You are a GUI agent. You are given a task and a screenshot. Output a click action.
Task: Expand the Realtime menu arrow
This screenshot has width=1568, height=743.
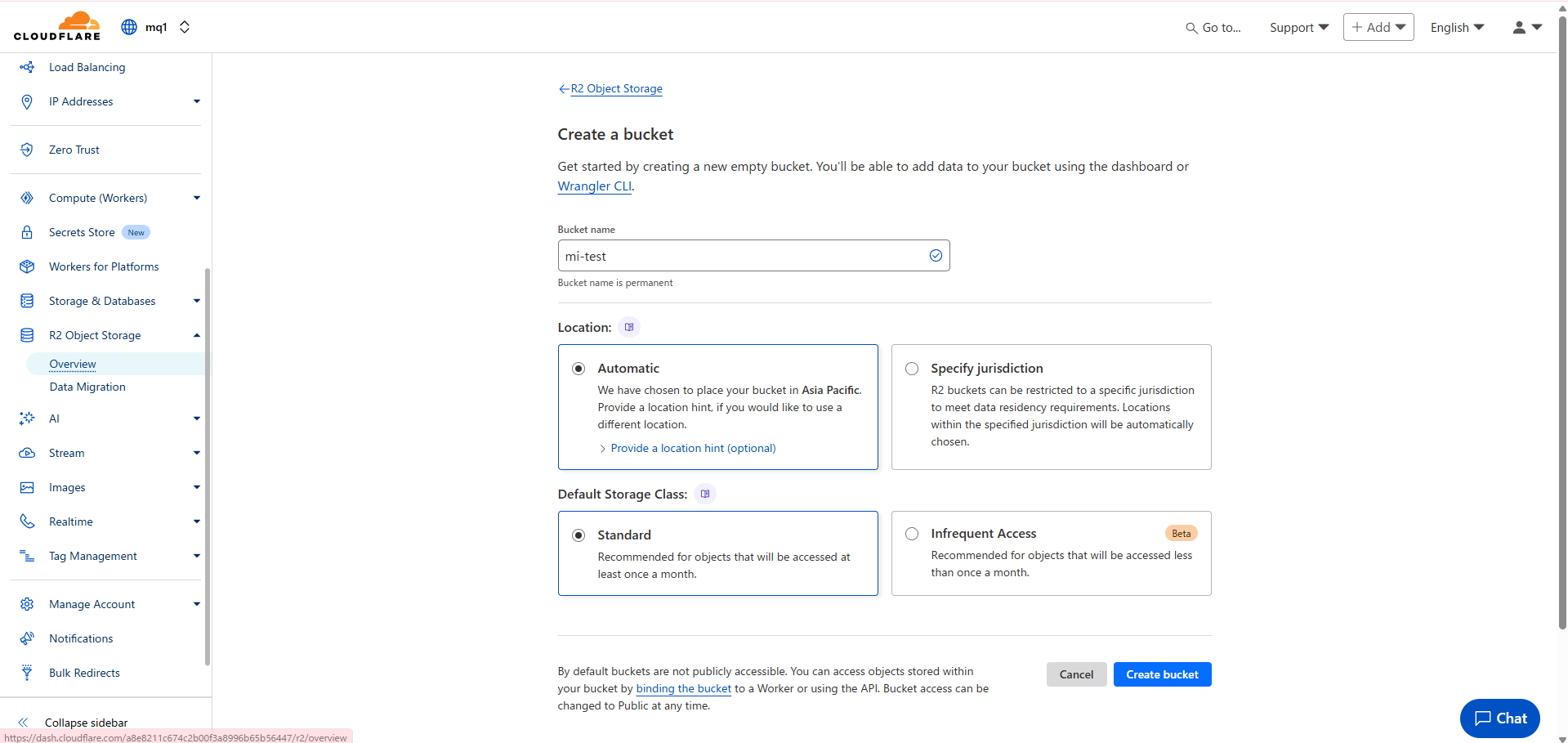coord(197,521)
